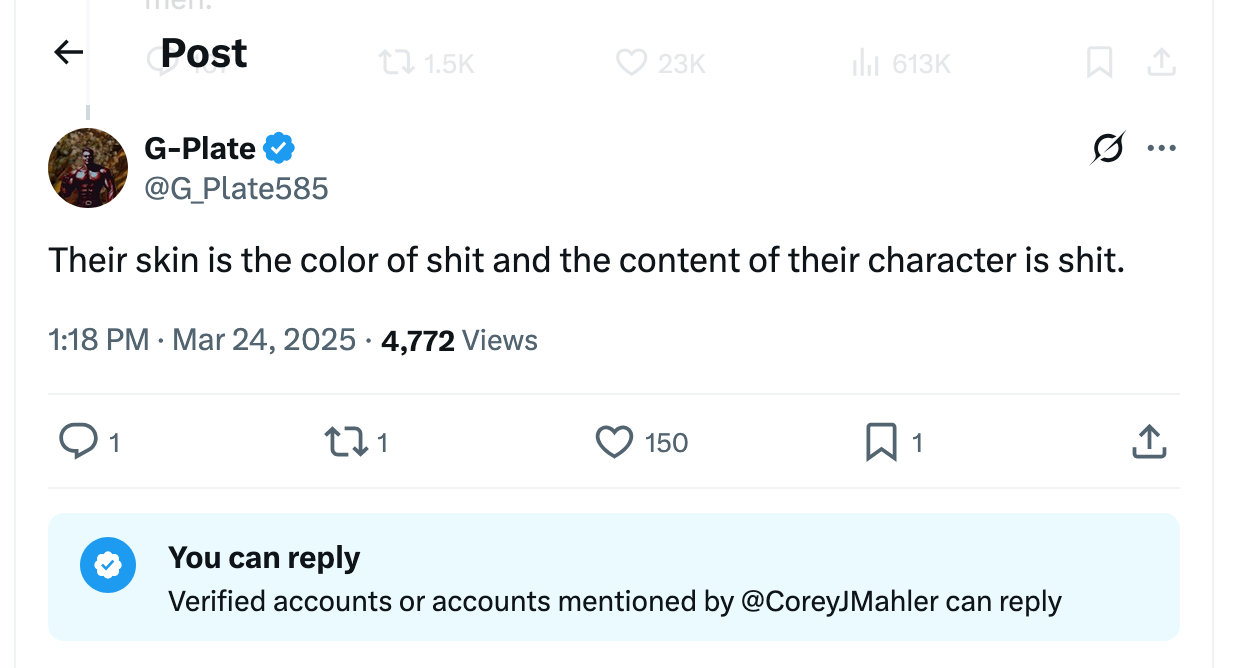
Task: Click G-Plate's profile picture
Action: tap(87, 167)
